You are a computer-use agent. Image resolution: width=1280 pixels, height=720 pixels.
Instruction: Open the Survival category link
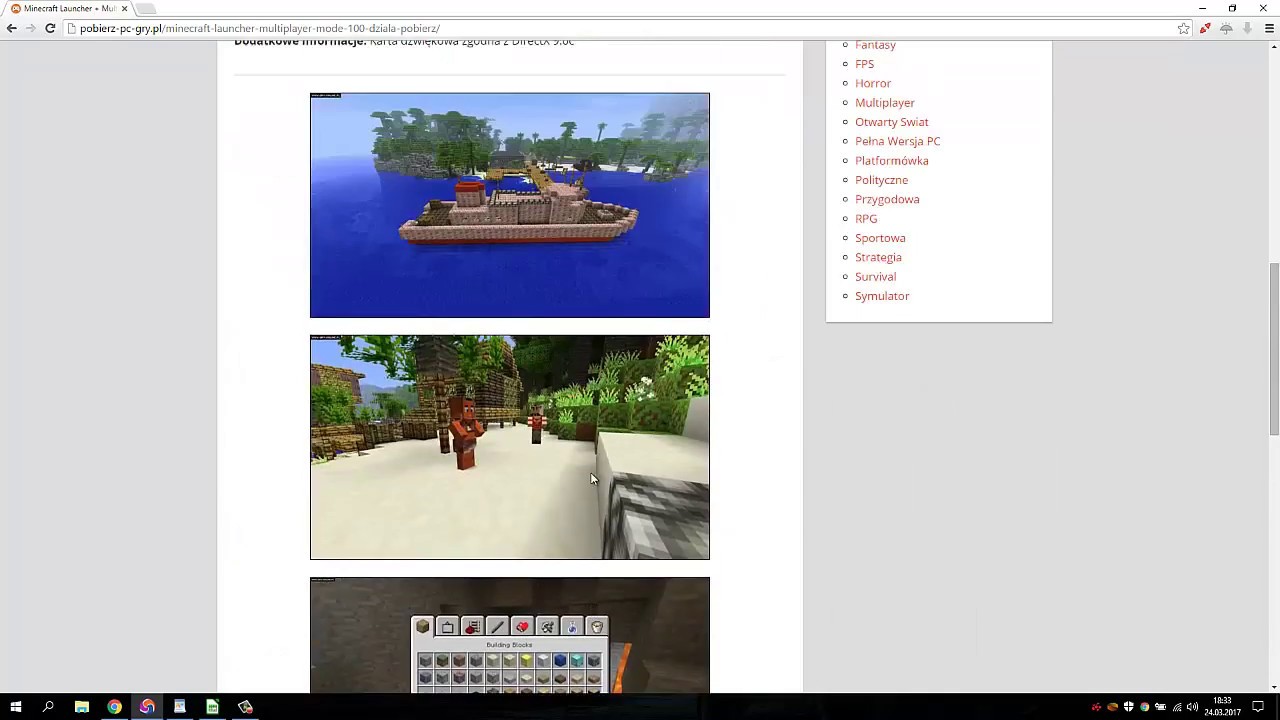[x=875, y=276]
